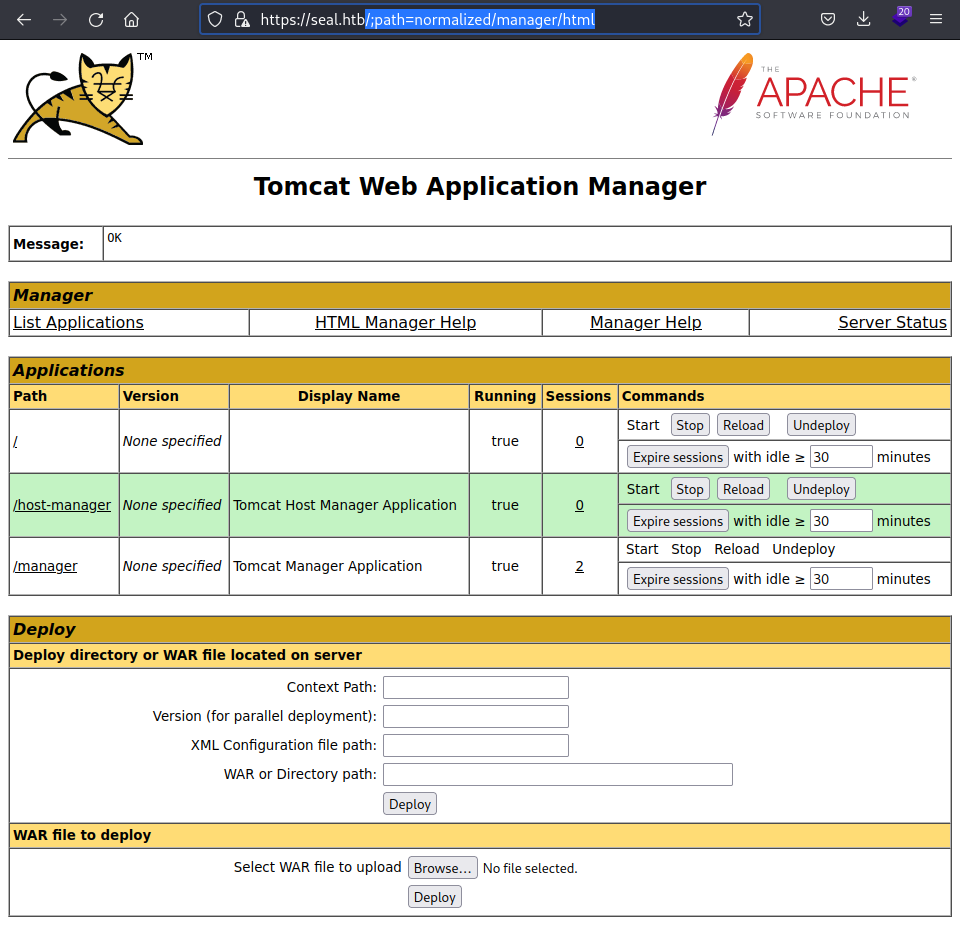Click the browser forward arrow
Image resolution: width=960 pixels, height=925 pixels.
60,20
